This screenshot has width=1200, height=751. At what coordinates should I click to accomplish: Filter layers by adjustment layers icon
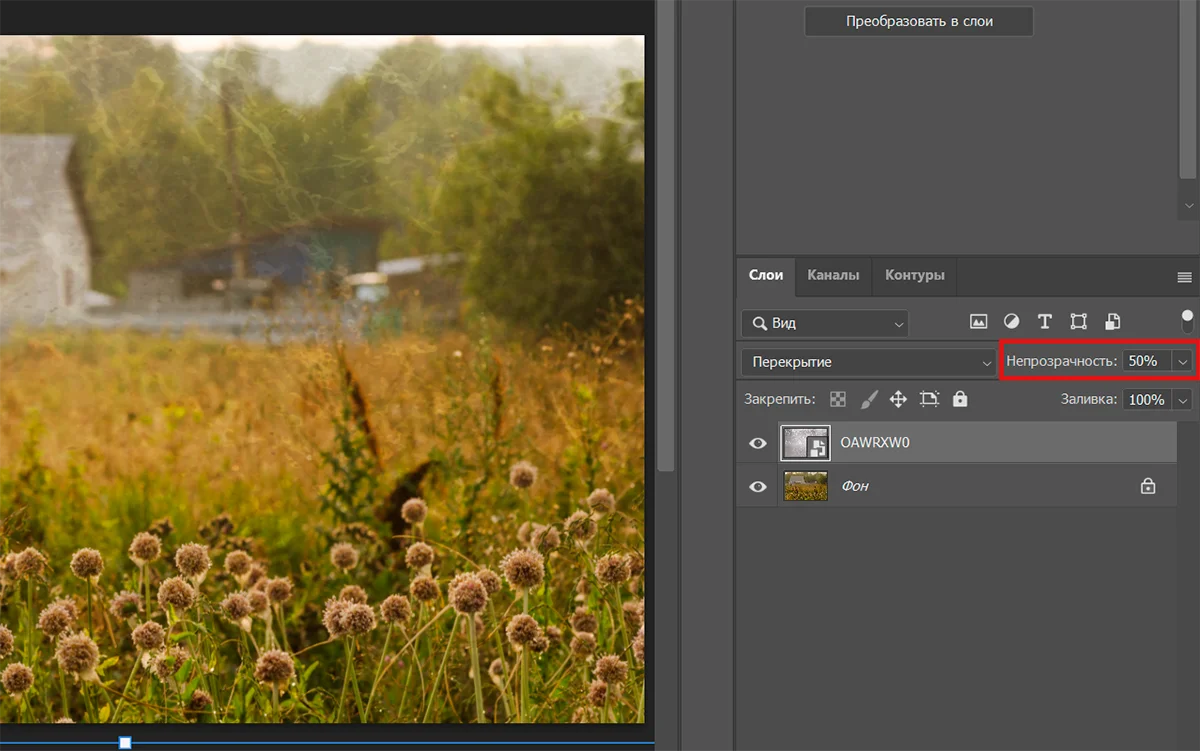(1011, 322)
